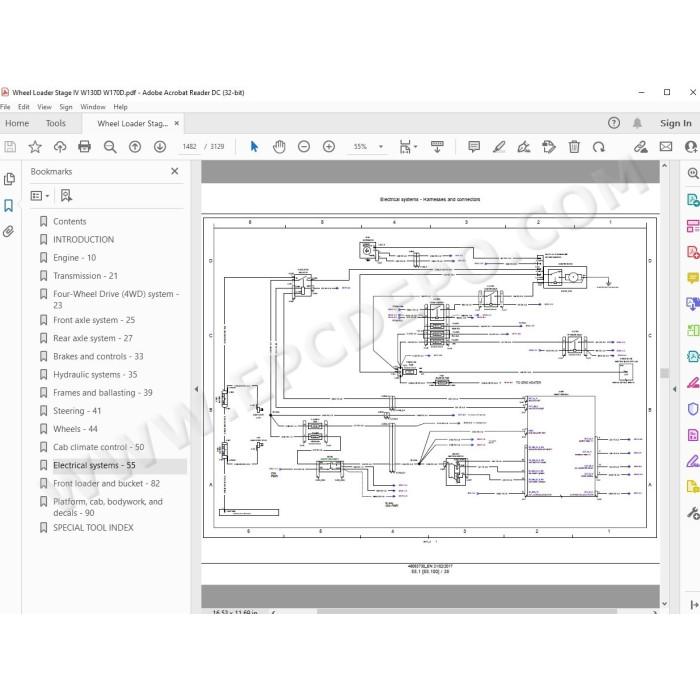Open the Hydraulic systems - 35 bookmark
This screenshot has width=700, height=700.
95,375
